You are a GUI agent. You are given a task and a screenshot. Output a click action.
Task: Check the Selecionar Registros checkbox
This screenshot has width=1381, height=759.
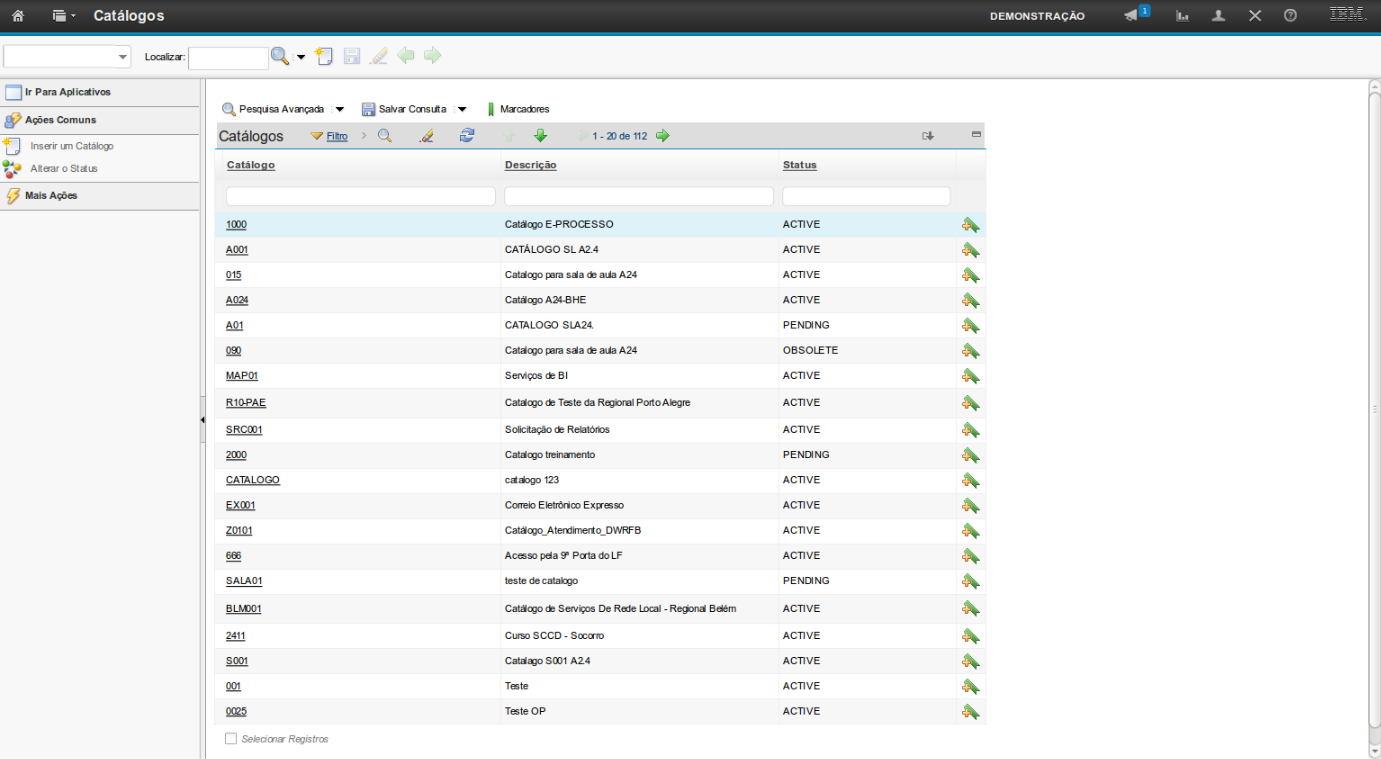[231, 739]
